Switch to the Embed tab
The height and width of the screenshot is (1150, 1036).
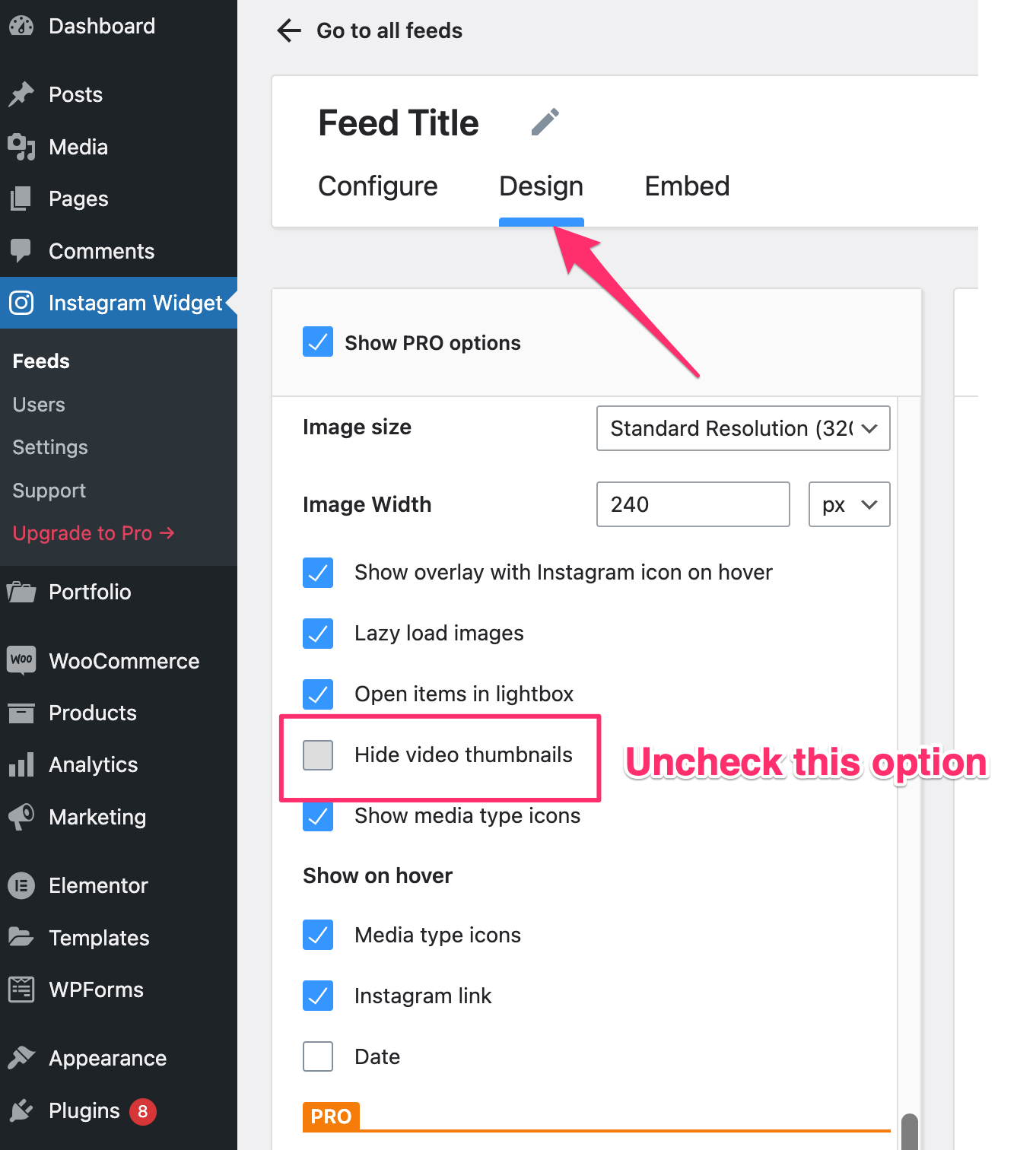pyautogui.click(x=687, y=186)
